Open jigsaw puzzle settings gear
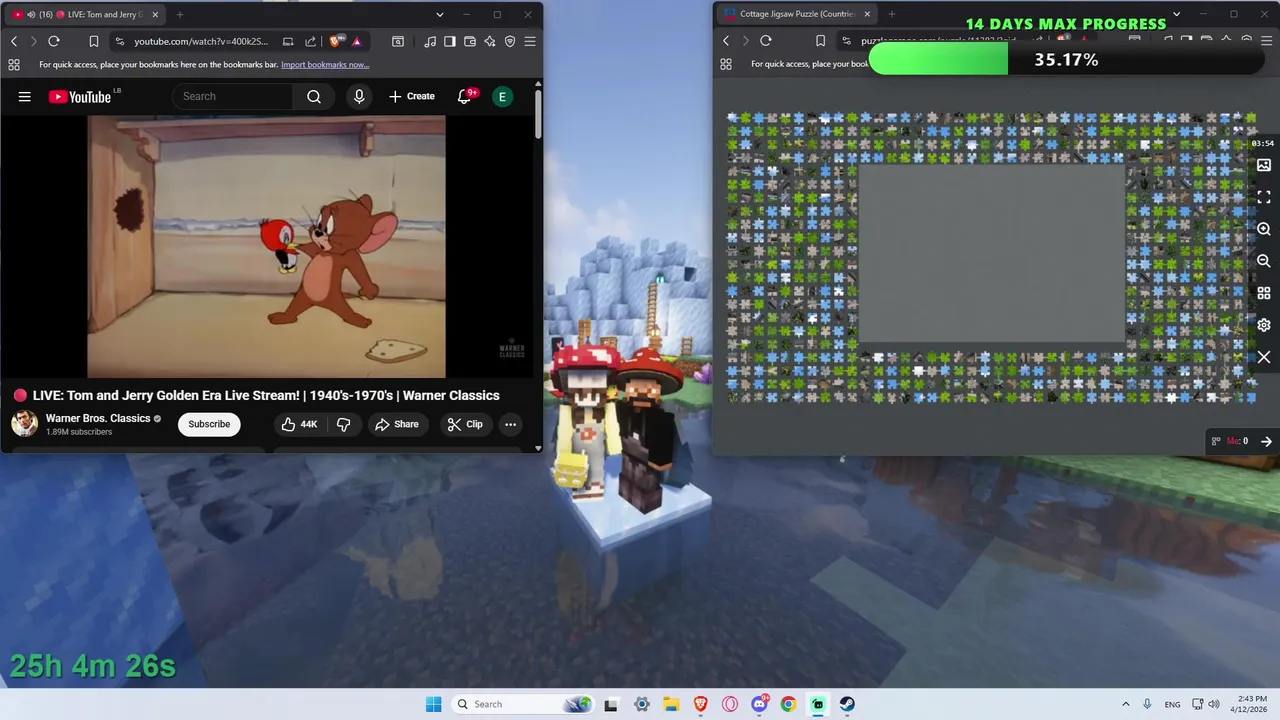Viewport: 1280px width, 720px height. pos(1264,325)
